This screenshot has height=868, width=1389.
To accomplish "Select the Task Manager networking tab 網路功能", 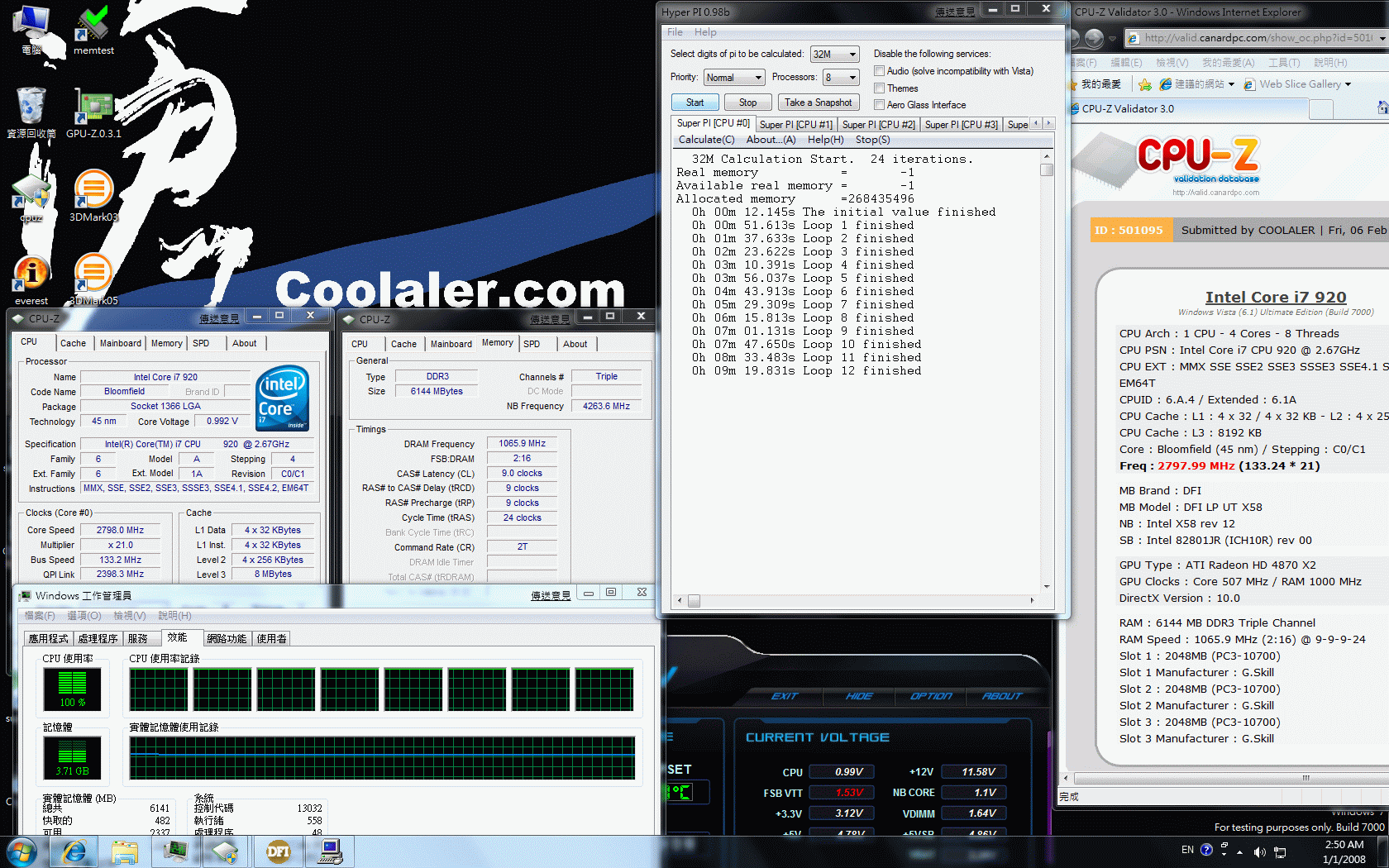I will (227, 639).
